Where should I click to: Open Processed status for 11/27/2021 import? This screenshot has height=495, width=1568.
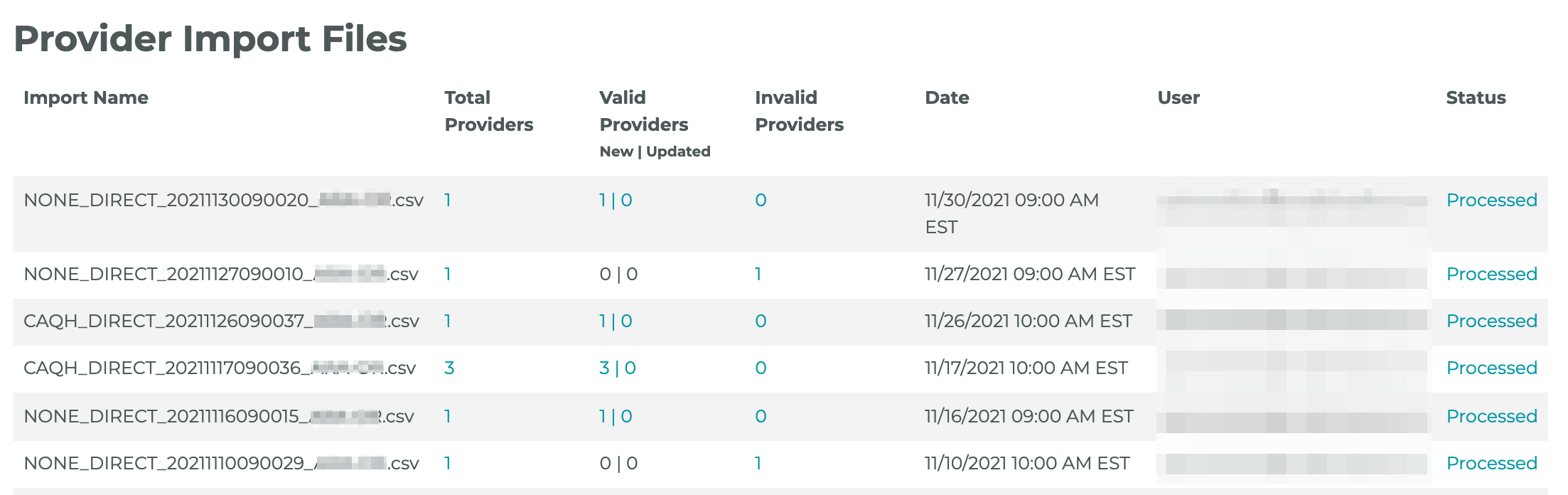[x=1491, y=274]
